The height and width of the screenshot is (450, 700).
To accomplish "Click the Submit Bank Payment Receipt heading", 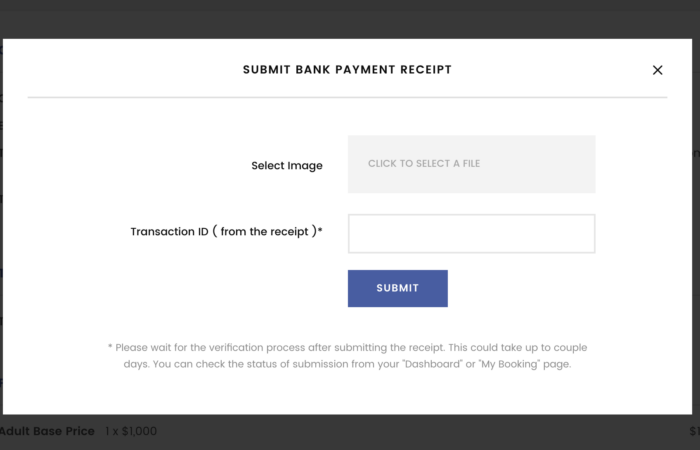I will [x=347, y=70].
